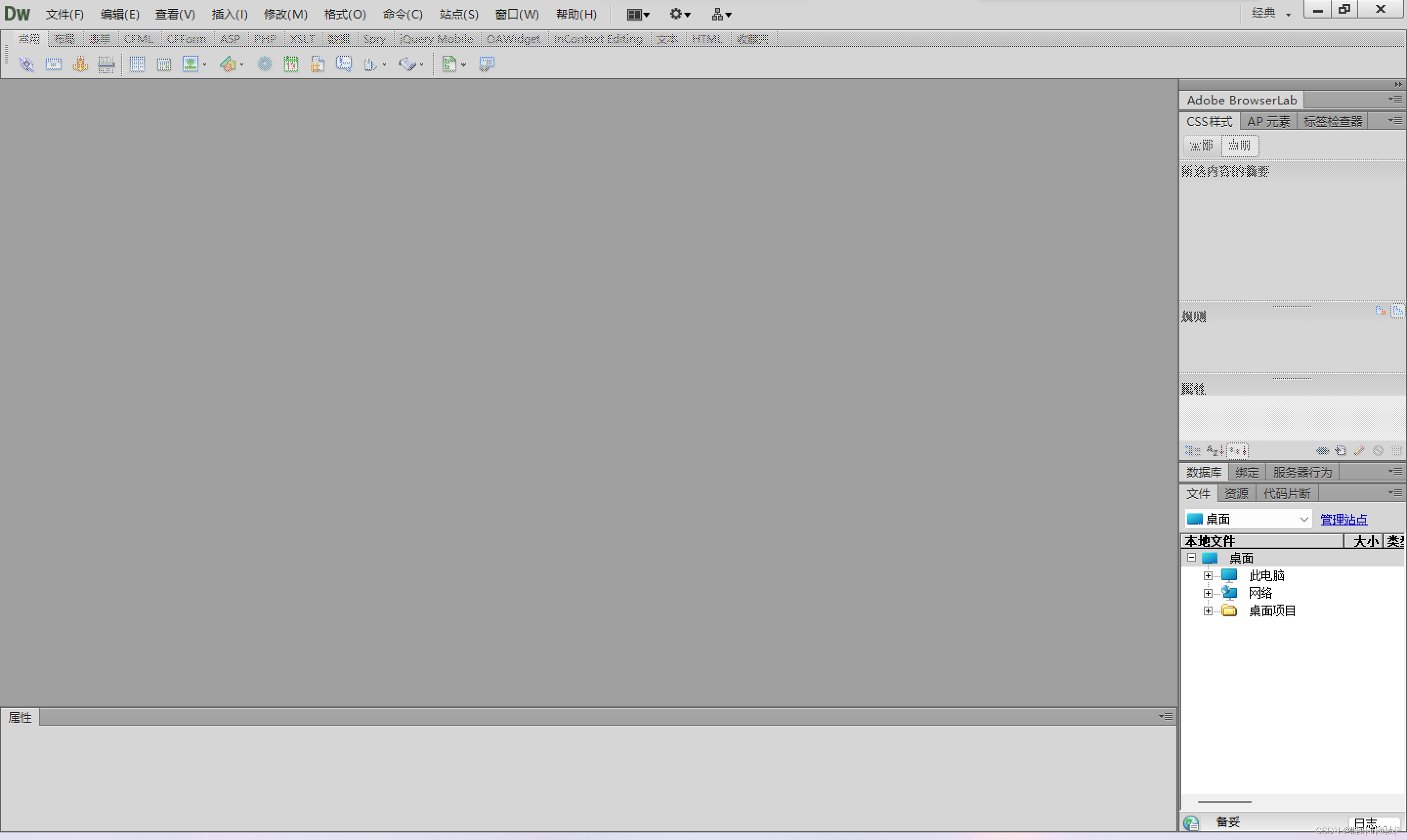The height and width of the screenshot is (840, 1407).
Task: Open the 桌面 site dropdown
Action: point(1303,519)
